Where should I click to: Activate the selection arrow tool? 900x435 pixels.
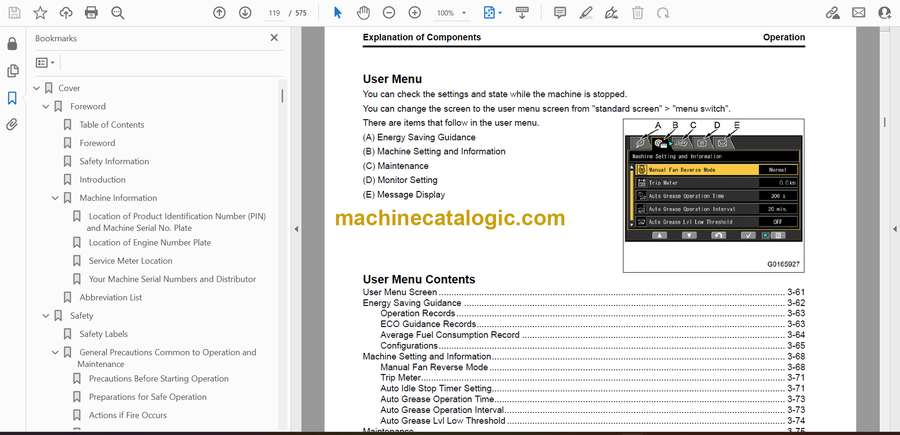coord(338,13)
